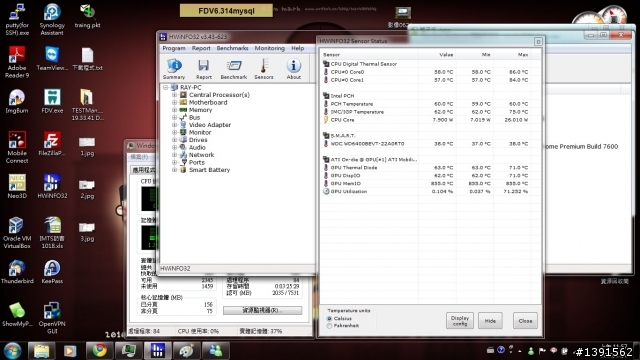Expand the Bus tree node

(x=174, y=117)
